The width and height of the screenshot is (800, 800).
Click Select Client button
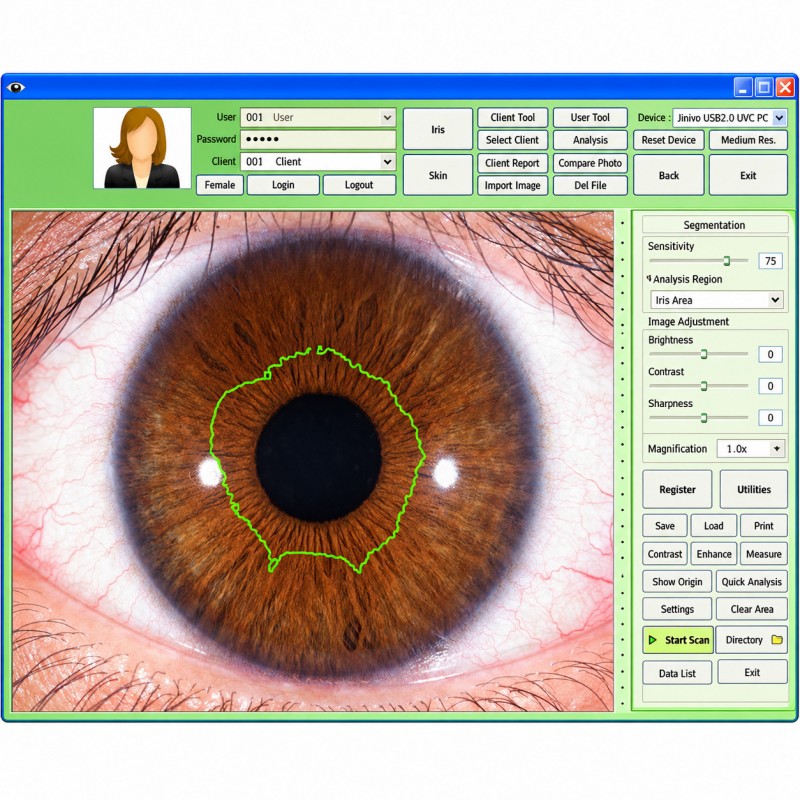point(513,140)
